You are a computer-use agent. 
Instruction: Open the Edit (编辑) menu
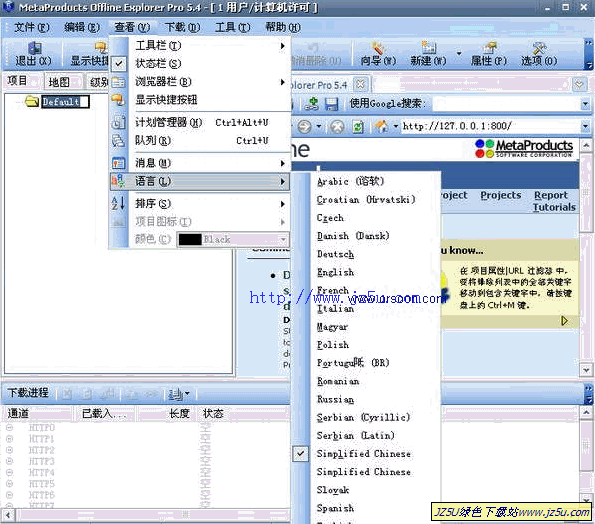(82, 27)
